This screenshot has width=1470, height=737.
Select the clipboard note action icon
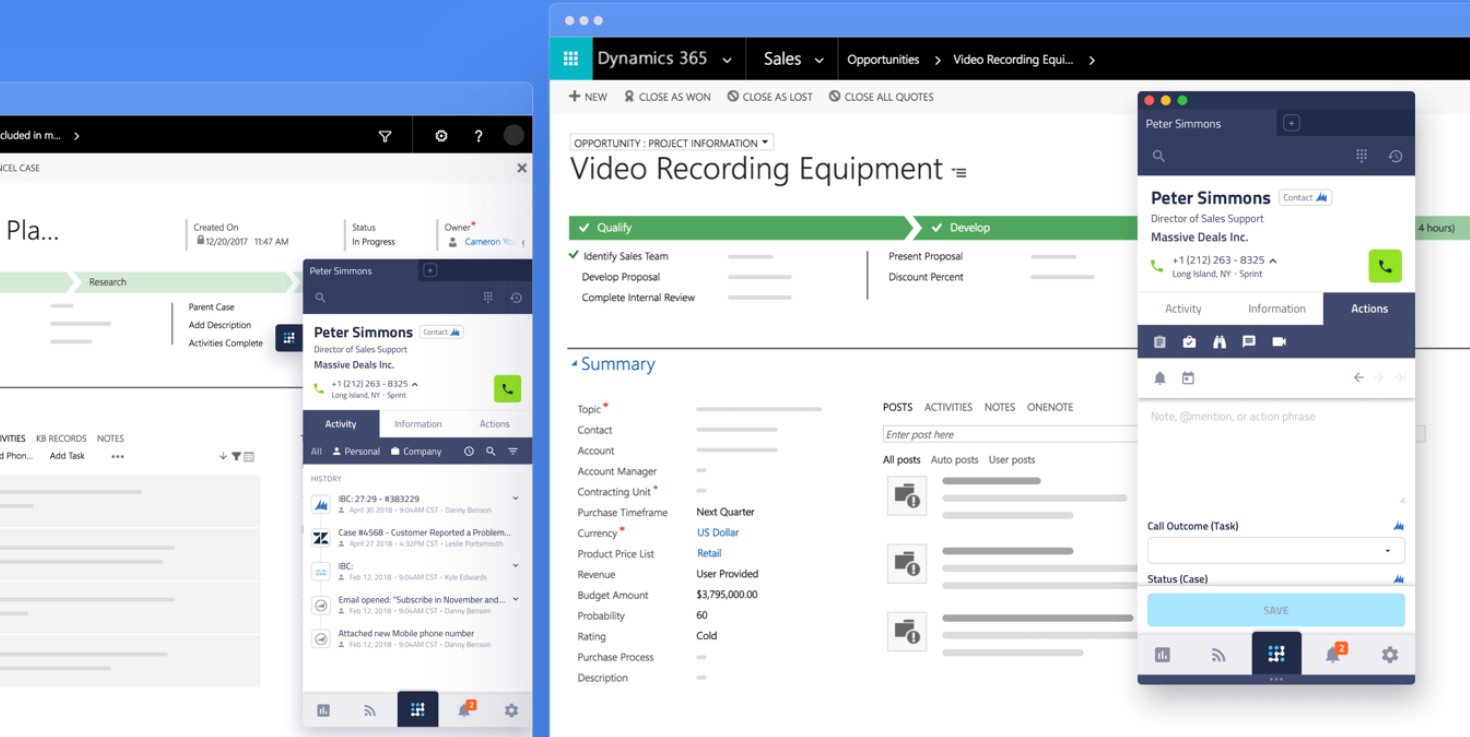pos(1160,342)
